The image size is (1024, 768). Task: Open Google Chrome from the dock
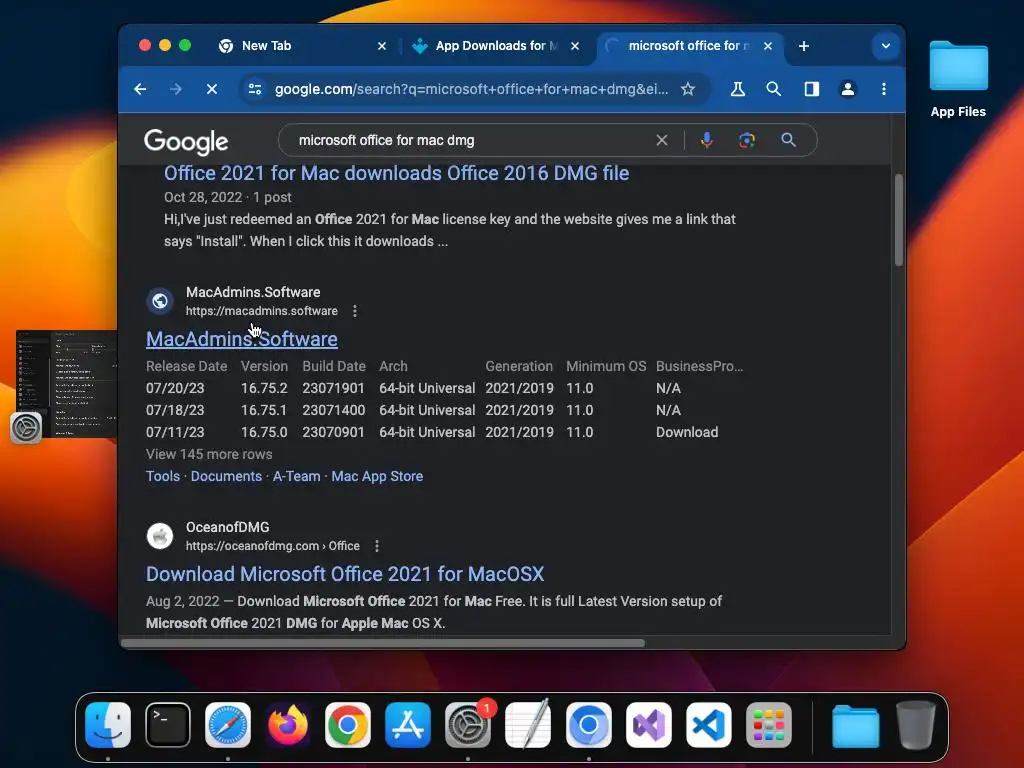(348, 725)
